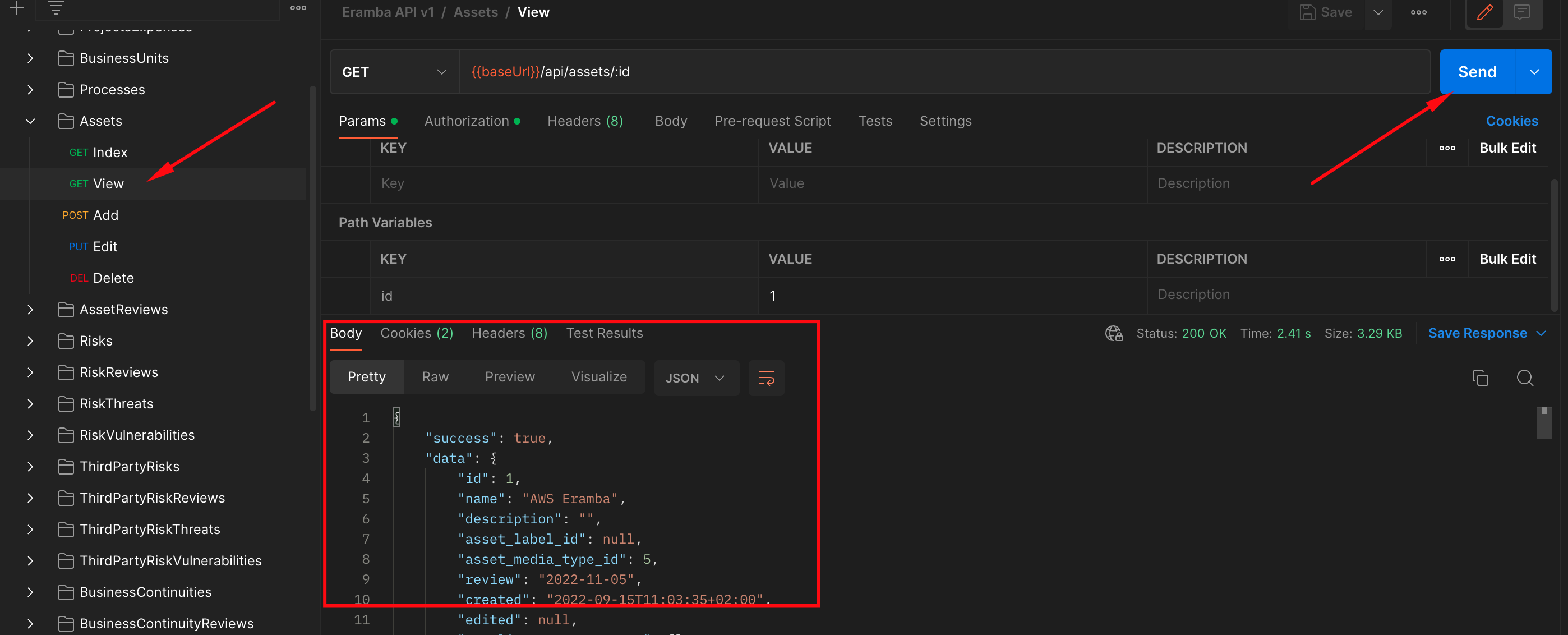Open the Pre-request Script tab
Screen dimensions: 1568x635
[x=772, y=121]
